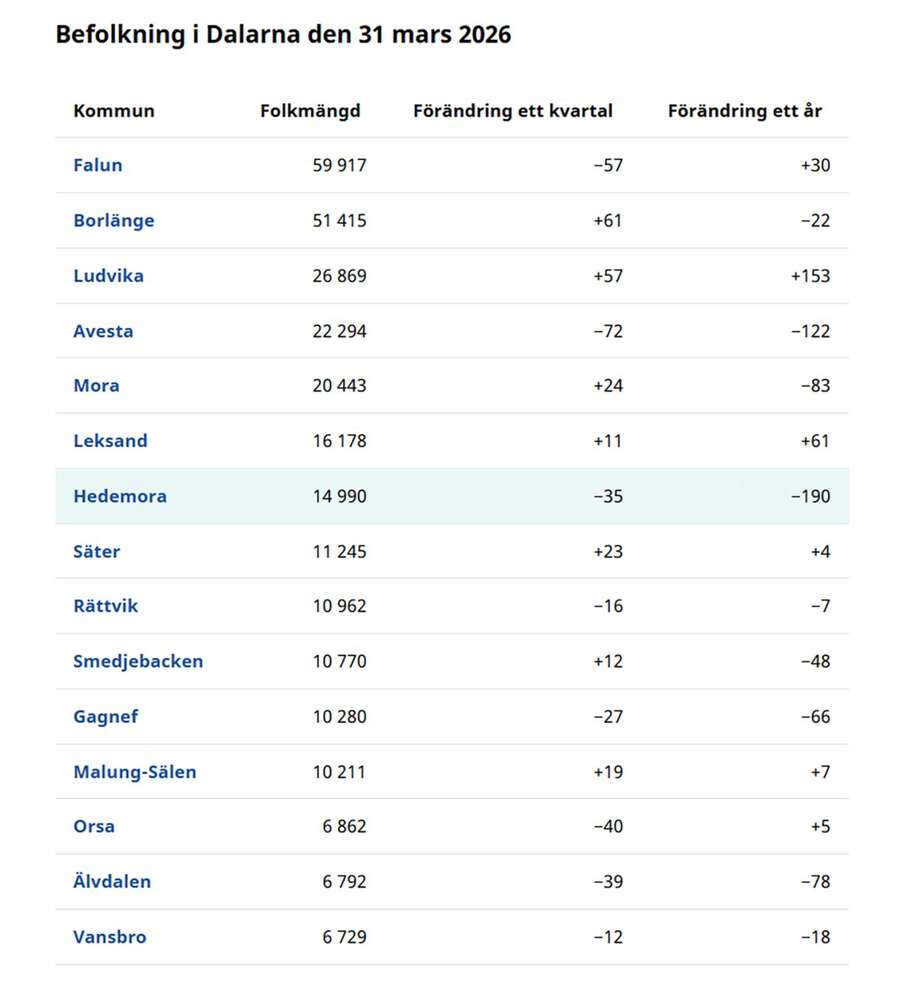Select Falun's population value 59 917
Screen dimensions: 920x986
(x=340, y=165)
